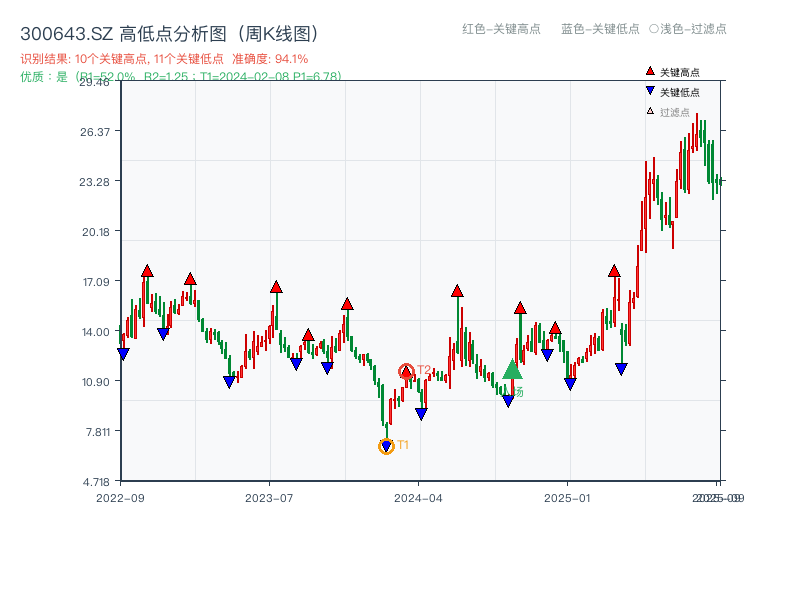Select the blue low triangle near 12.5 in late 2024
800x600 pixels.
pos(547,355)
